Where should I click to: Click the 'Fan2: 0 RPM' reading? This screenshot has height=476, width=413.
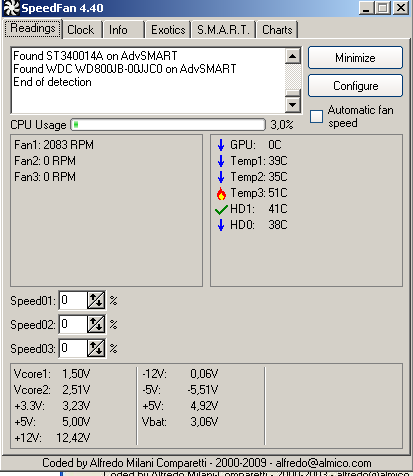(x=45, y=161)
